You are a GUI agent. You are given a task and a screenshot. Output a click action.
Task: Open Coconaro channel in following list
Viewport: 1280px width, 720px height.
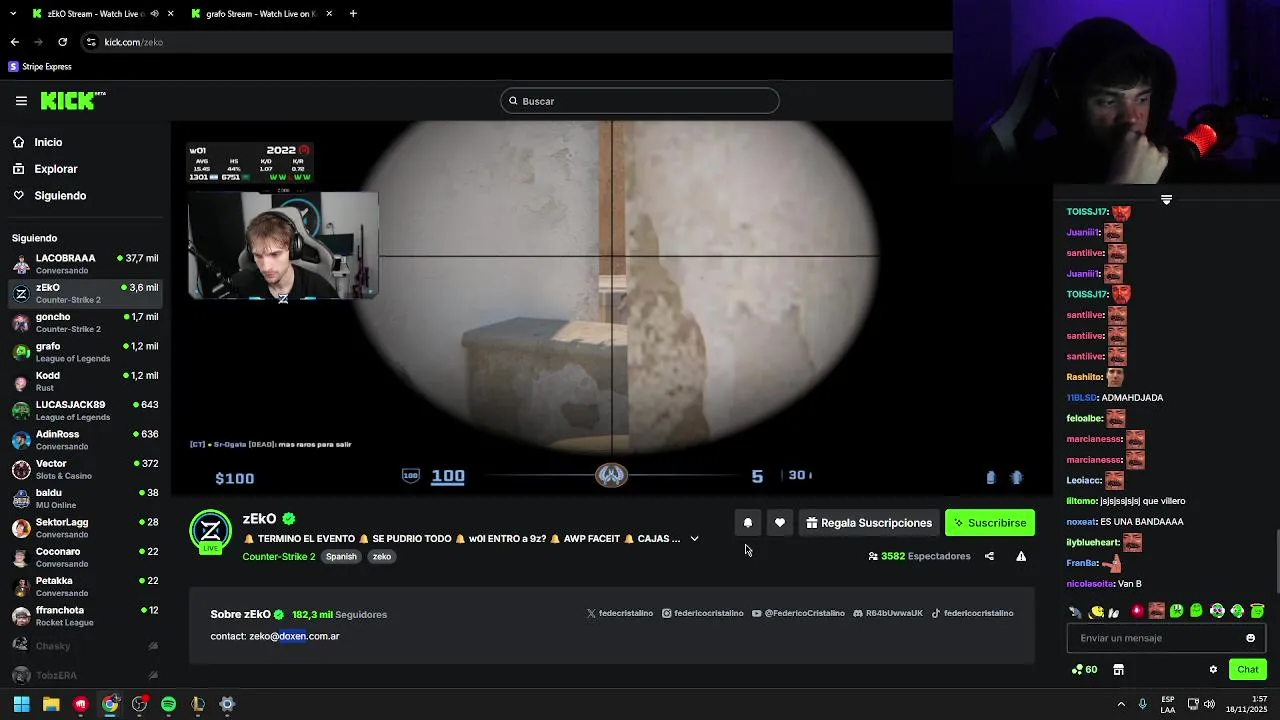click(x=85, y=557)
